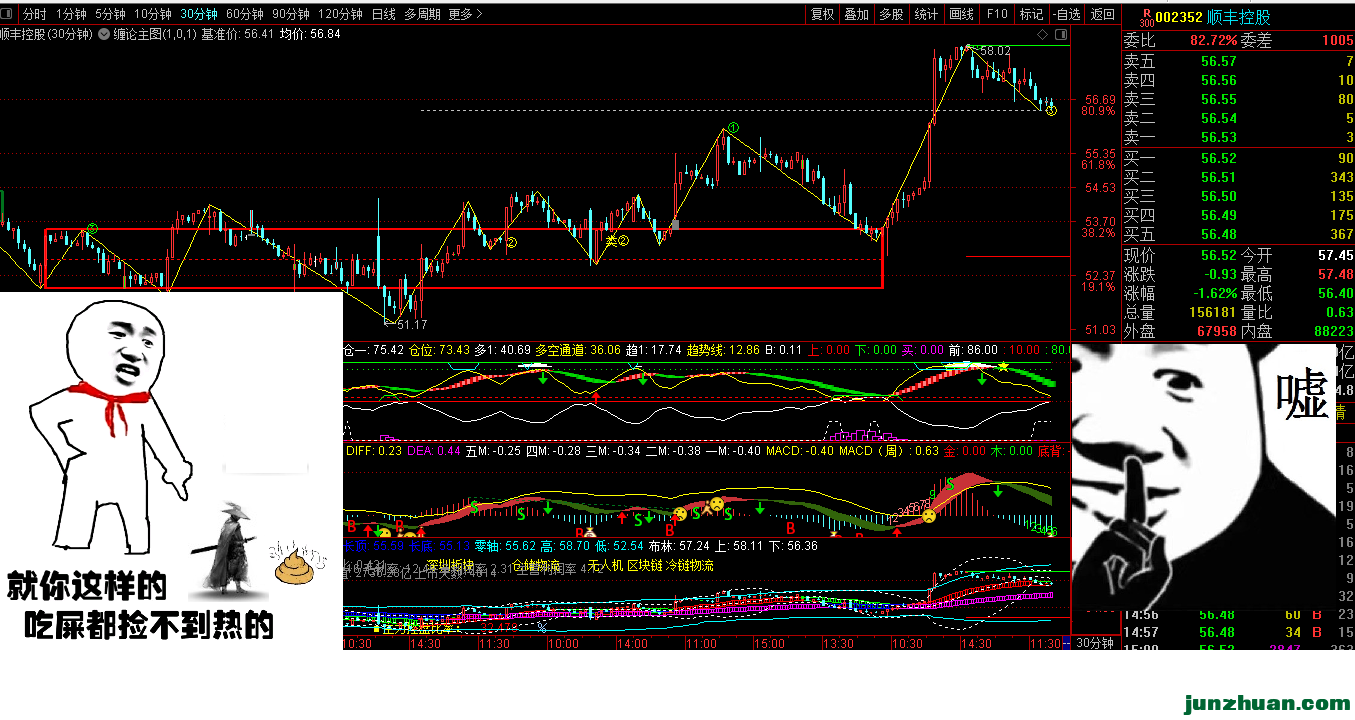Click the 30分钟 period box at bottom

point(1095,643)
